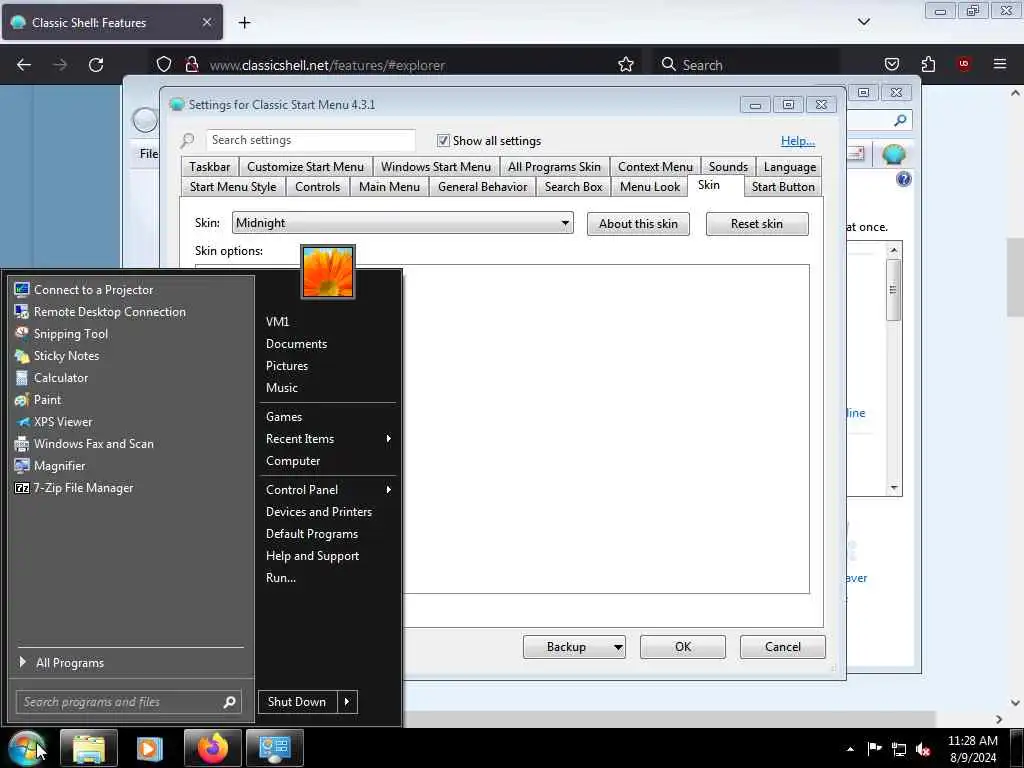Open Connect to a Projector program icon

[x=22, y=289]
